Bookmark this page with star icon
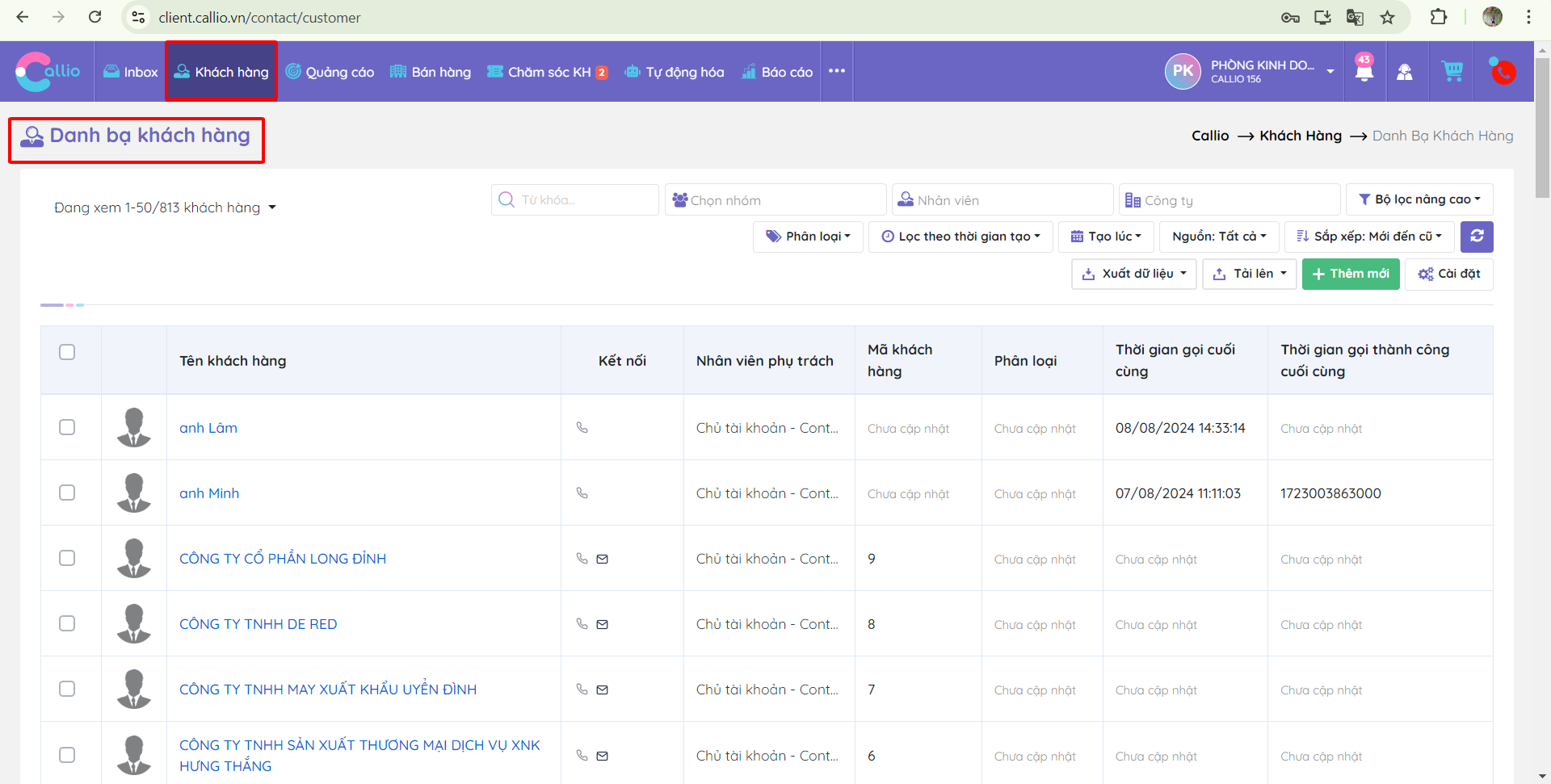 point(1388,17)
